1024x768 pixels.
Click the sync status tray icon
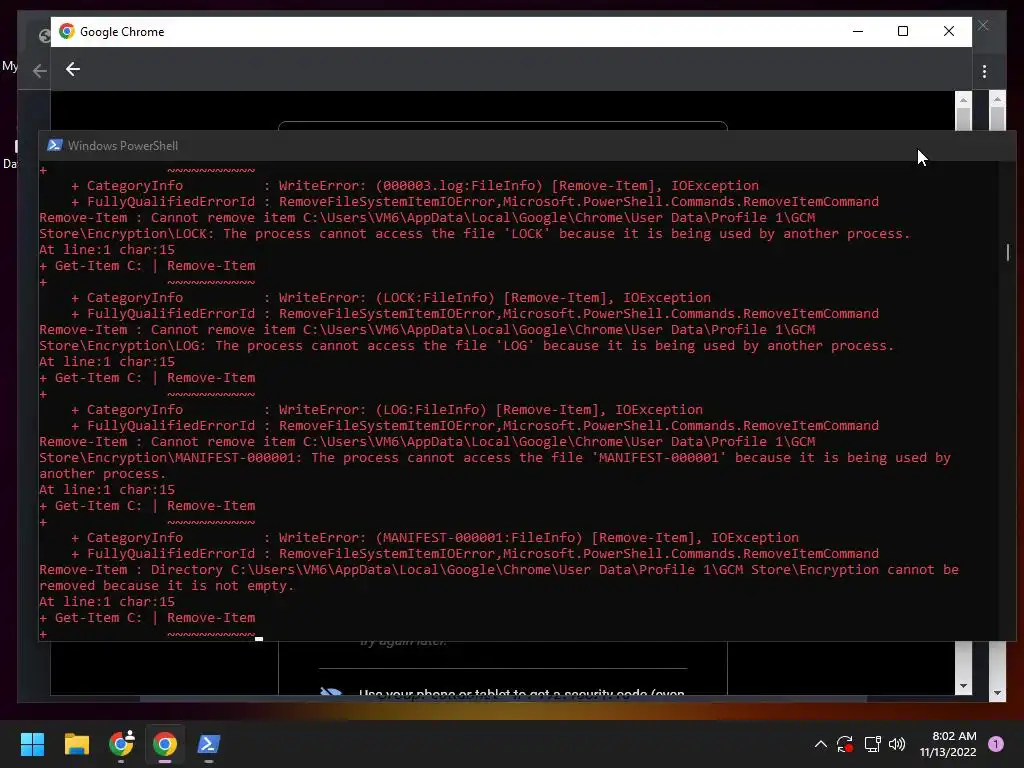[x=844, y=744]
